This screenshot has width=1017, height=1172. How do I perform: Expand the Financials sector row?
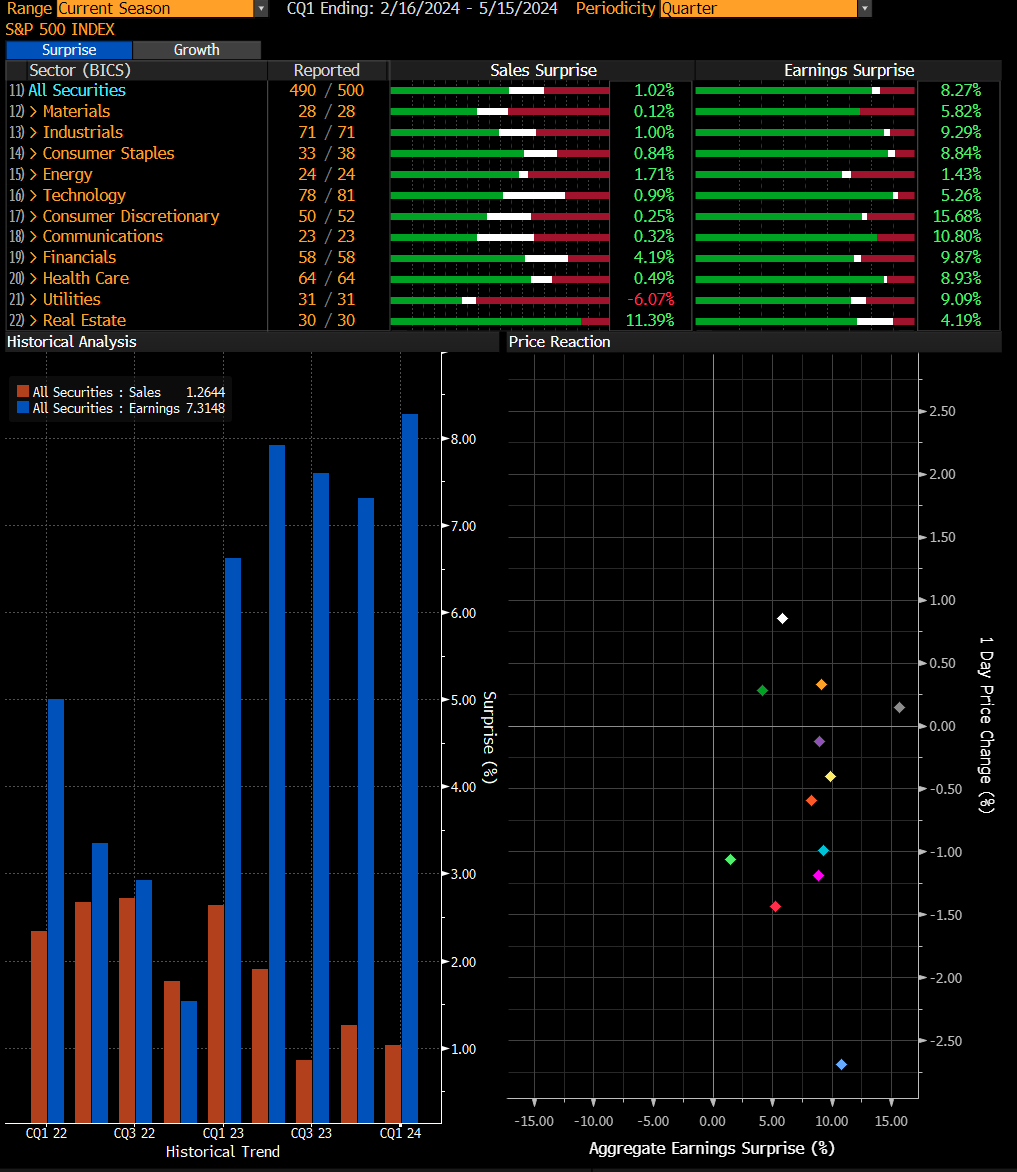point(33,257)
